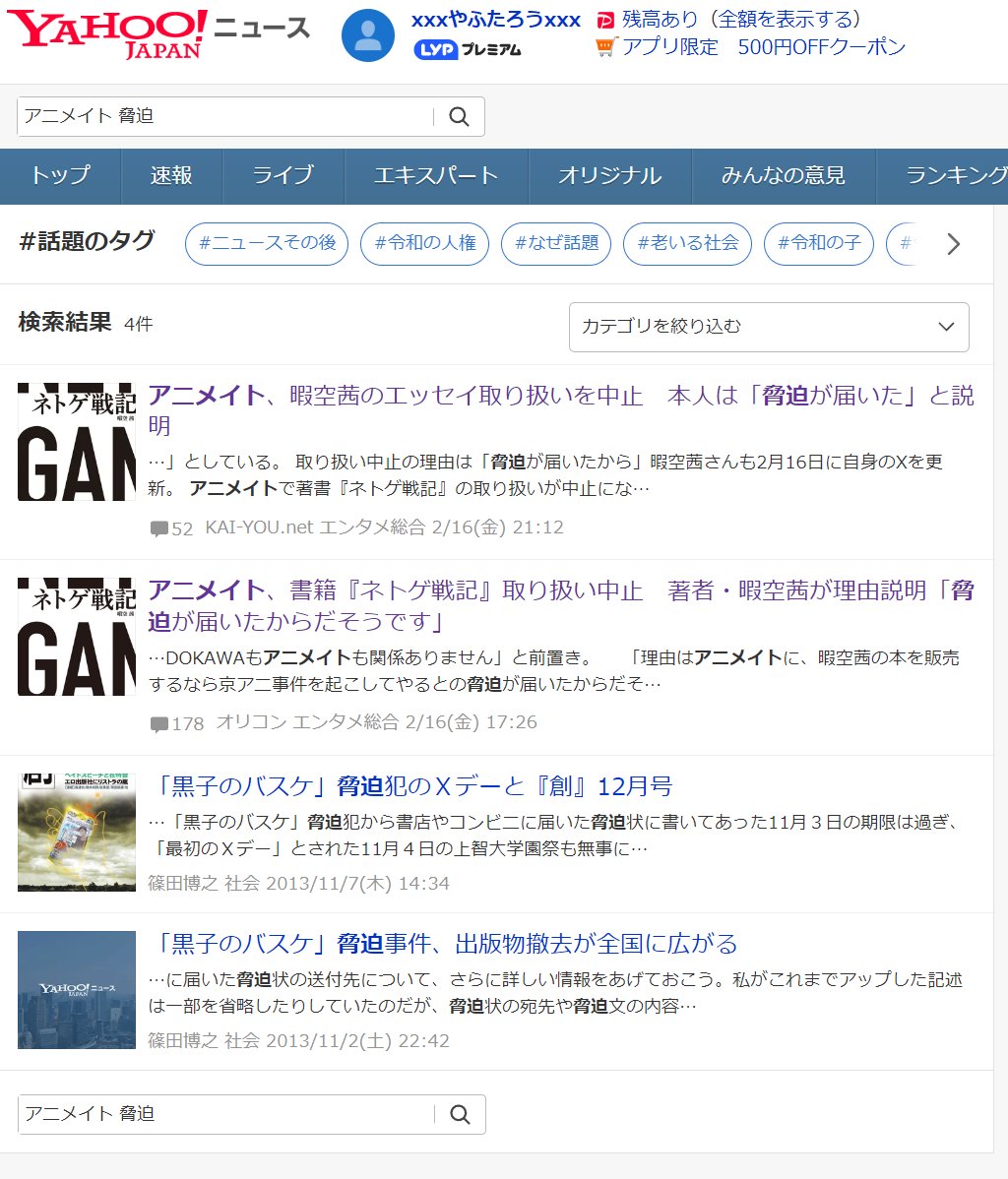Open the Yahoo News placeholder thumbnail
Image resolution: width=1008 pixels, height=1179 pixels.
77,989
